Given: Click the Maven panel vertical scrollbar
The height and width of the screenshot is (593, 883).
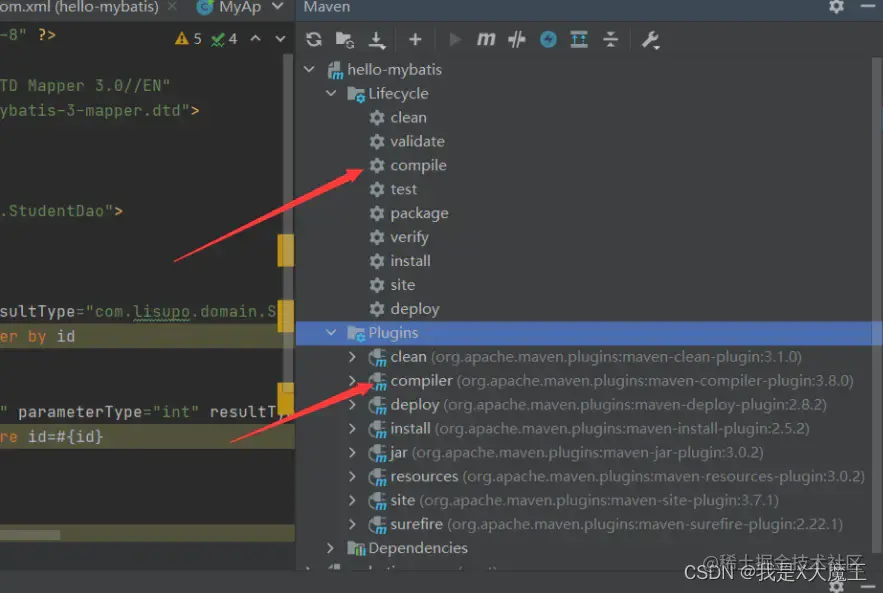Looking at the screenshot, I should point(877,304).
